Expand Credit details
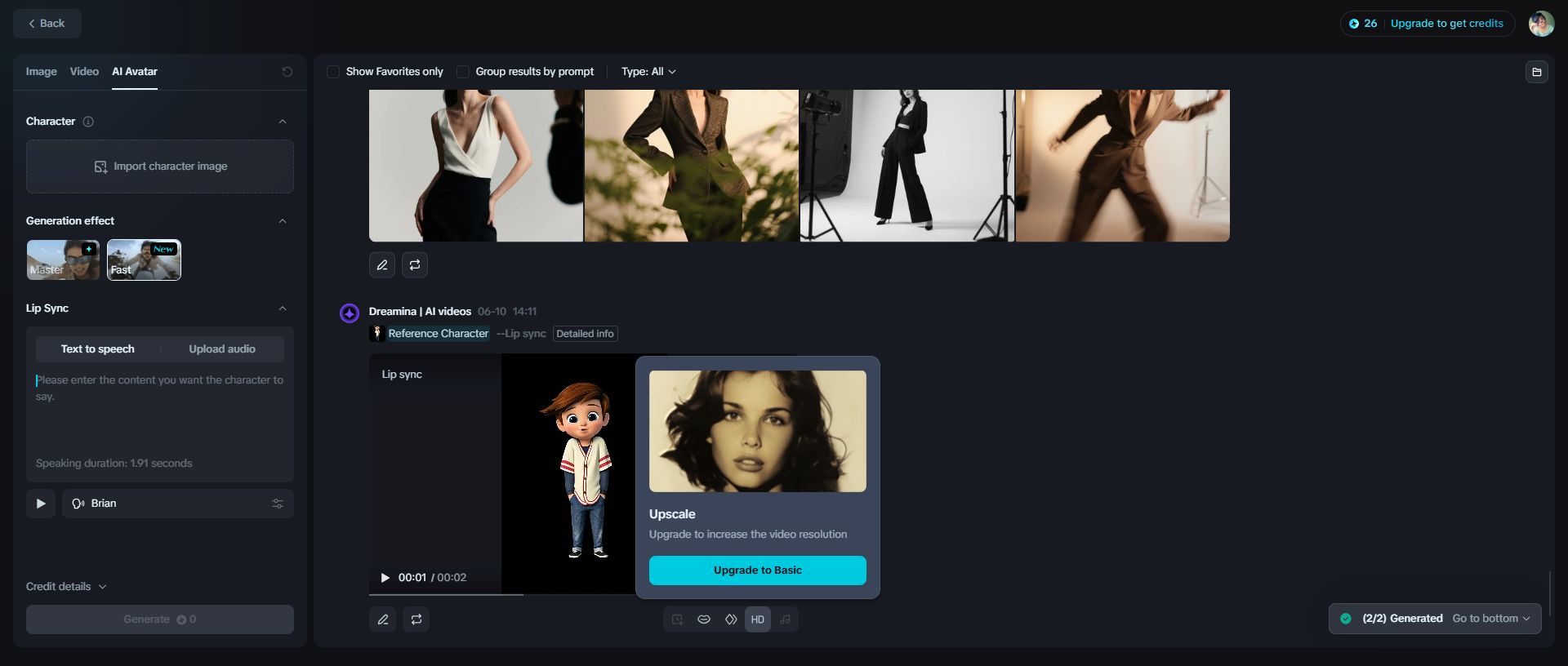This screenshot has height=666, width=1568. click(x=66, y=587)
